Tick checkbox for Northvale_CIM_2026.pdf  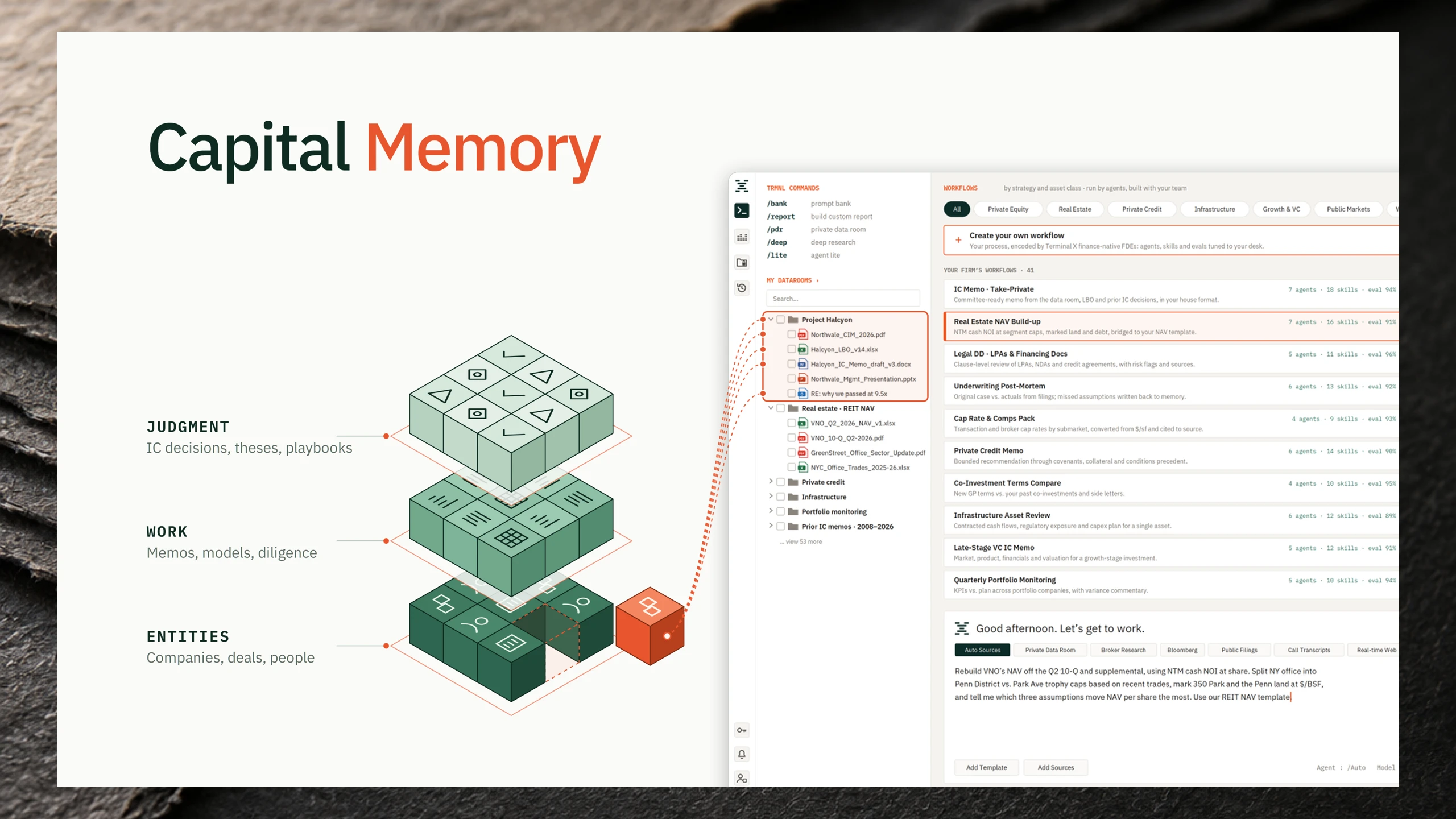(791, 334)
